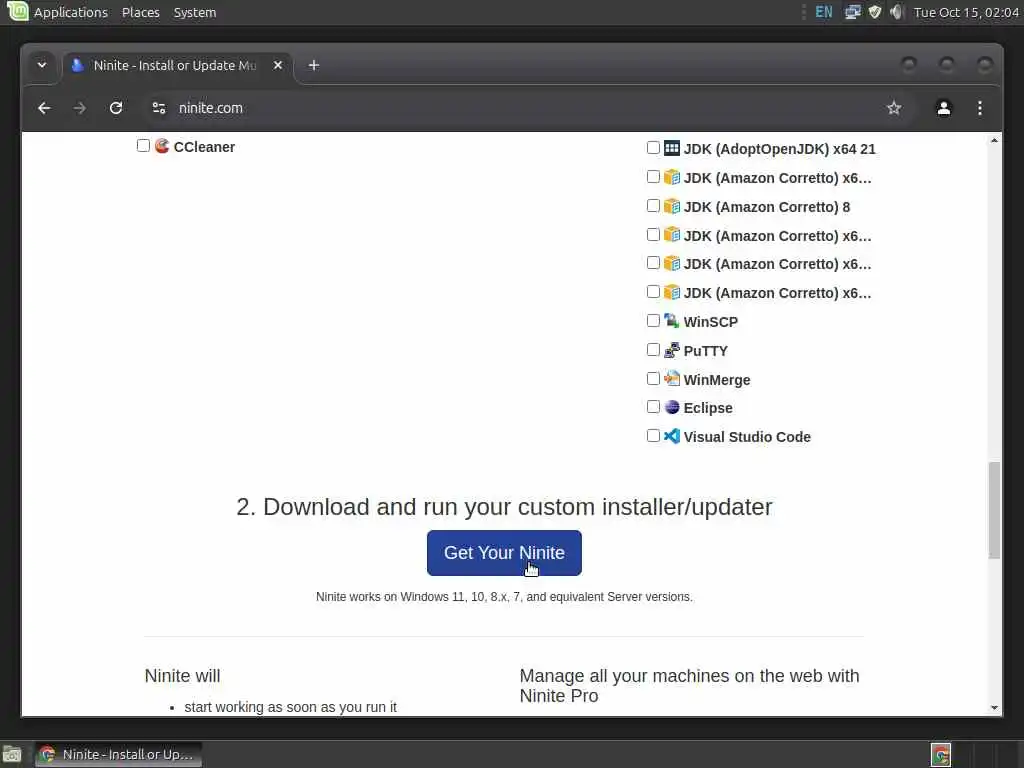Click the Get Your Ninite button
The image size is (1024, 768).
click(x=504, y=553)
